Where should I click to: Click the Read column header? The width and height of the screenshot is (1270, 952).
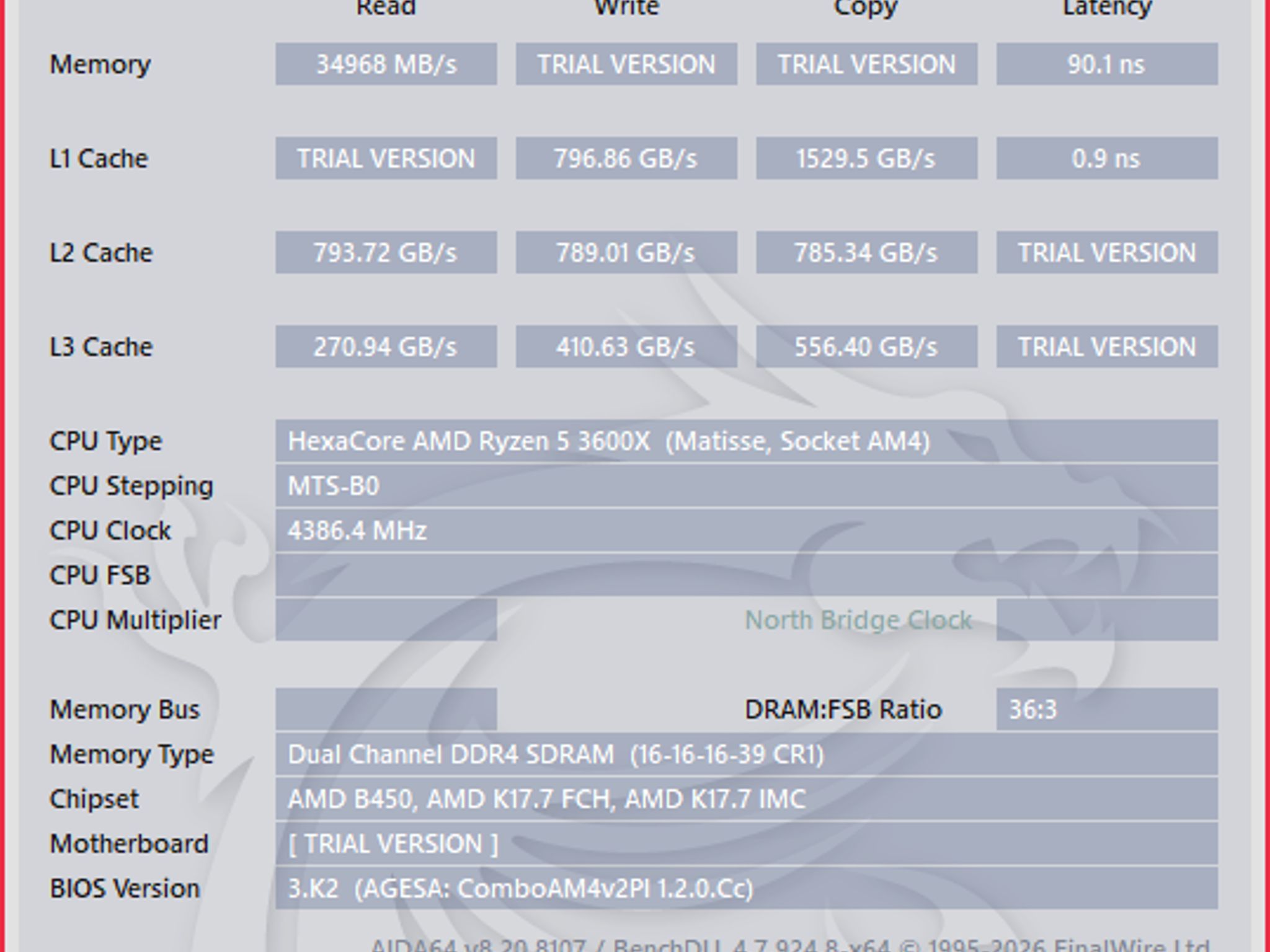(x=386, y=7)
